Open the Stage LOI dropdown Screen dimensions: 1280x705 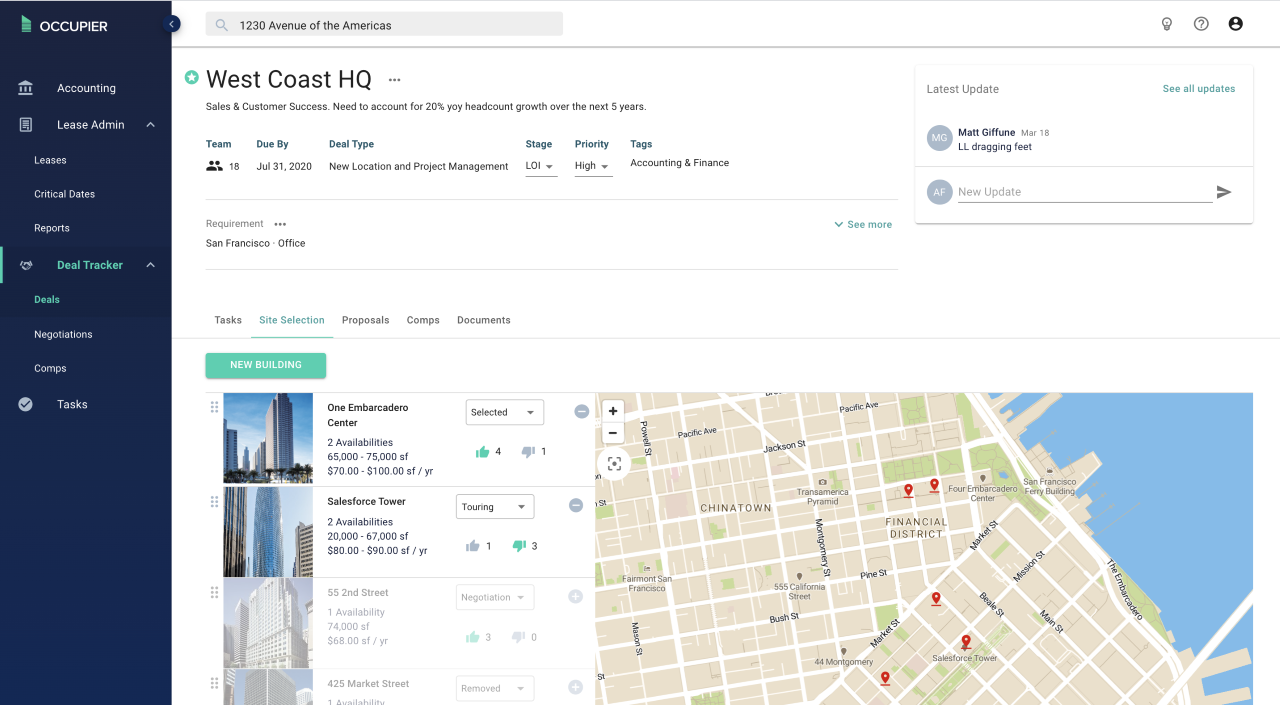[x=541, y=166]
